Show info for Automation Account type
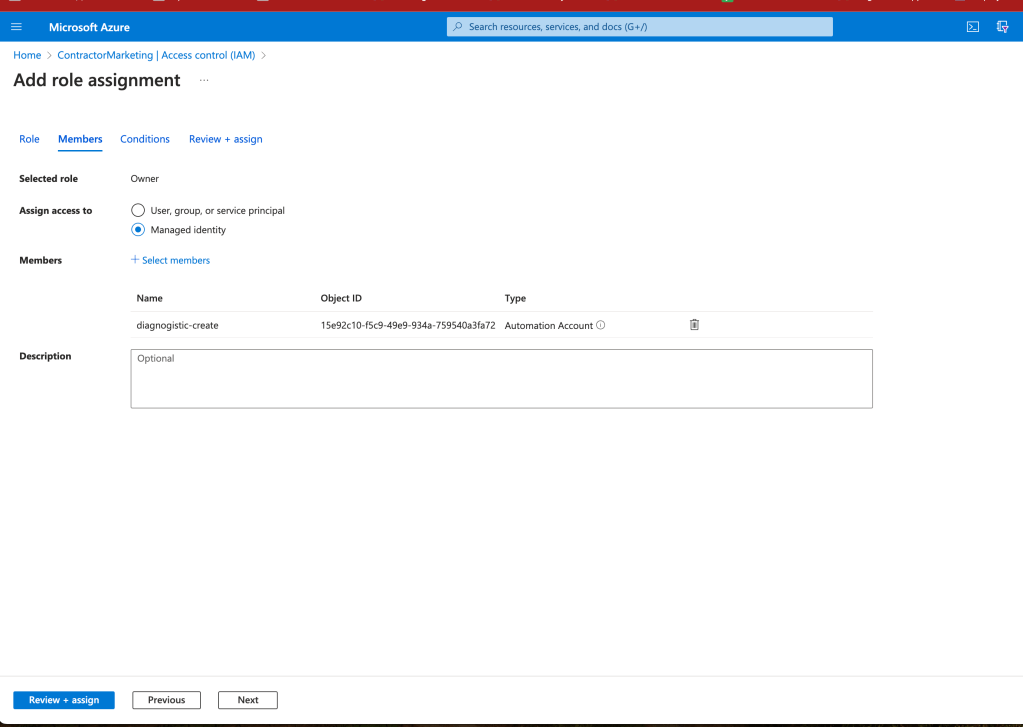Screen dimensions: 1023x727 point(601,325)
